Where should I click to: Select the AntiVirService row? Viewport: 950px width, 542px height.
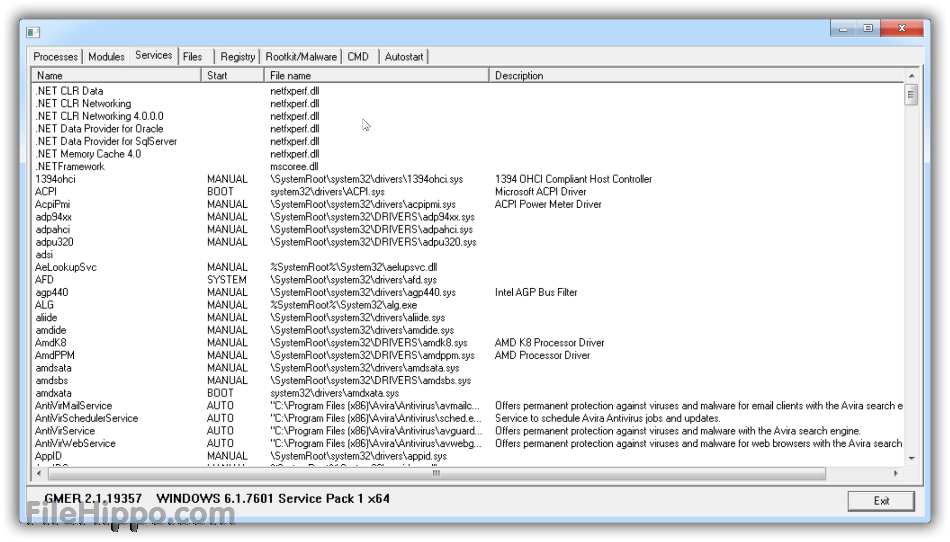468,431
